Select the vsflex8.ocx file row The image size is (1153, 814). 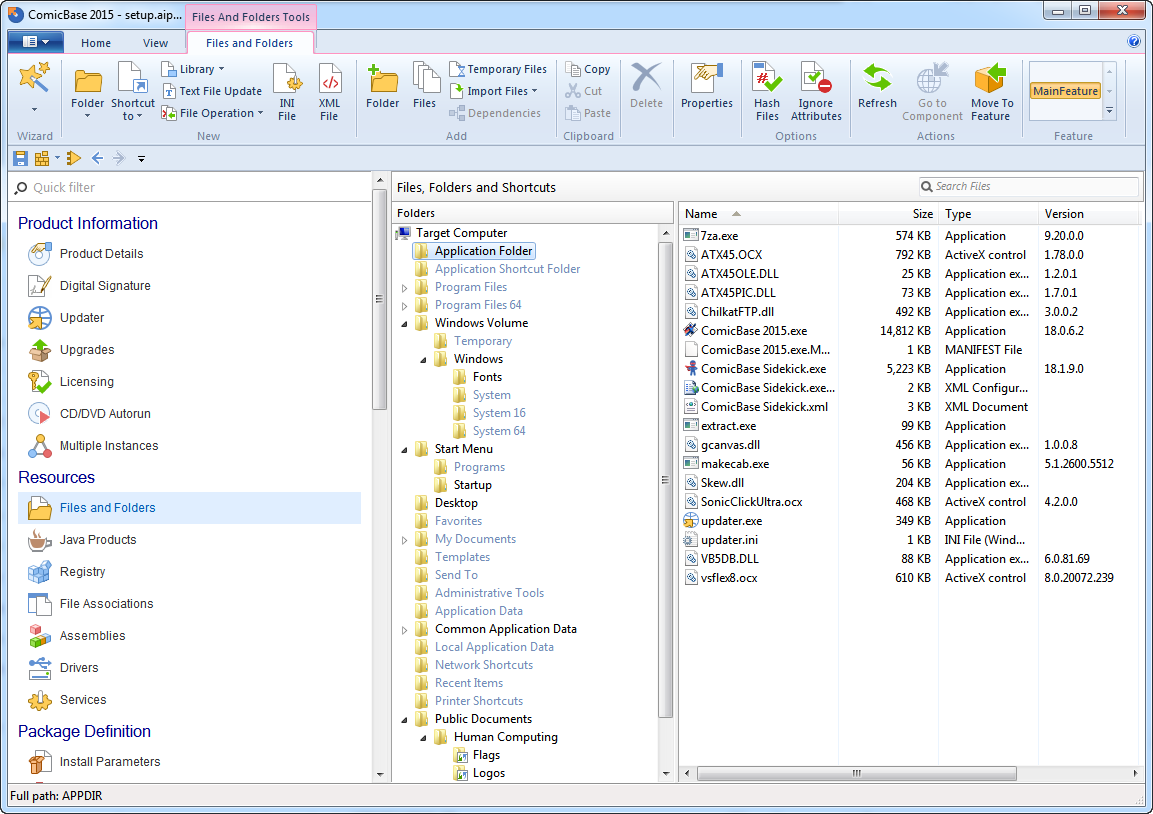click(909, 578)
